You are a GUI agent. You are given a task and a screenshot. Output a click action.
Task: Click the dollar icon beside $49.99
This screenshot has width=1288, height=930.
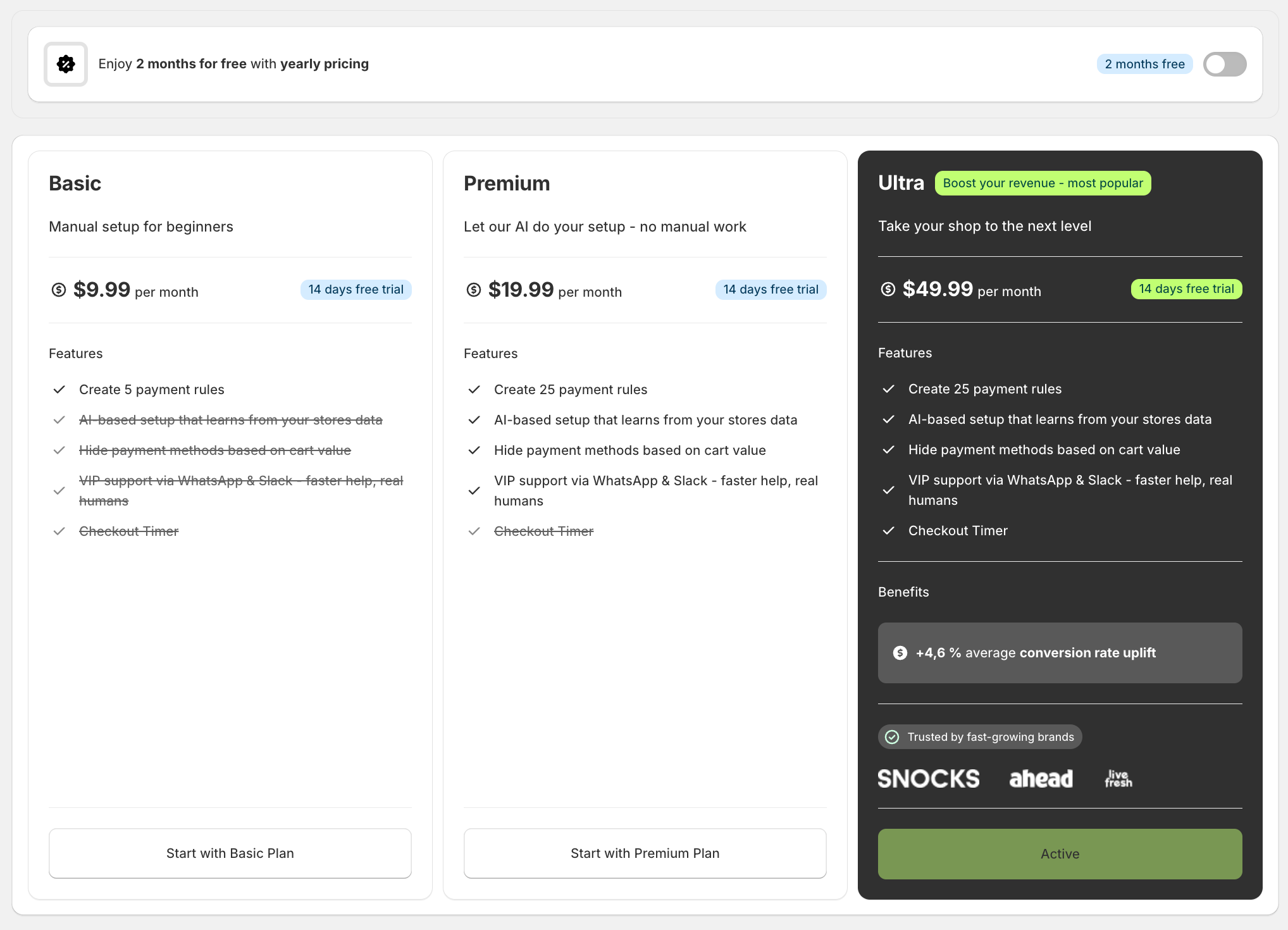click(x=888, y=289)
